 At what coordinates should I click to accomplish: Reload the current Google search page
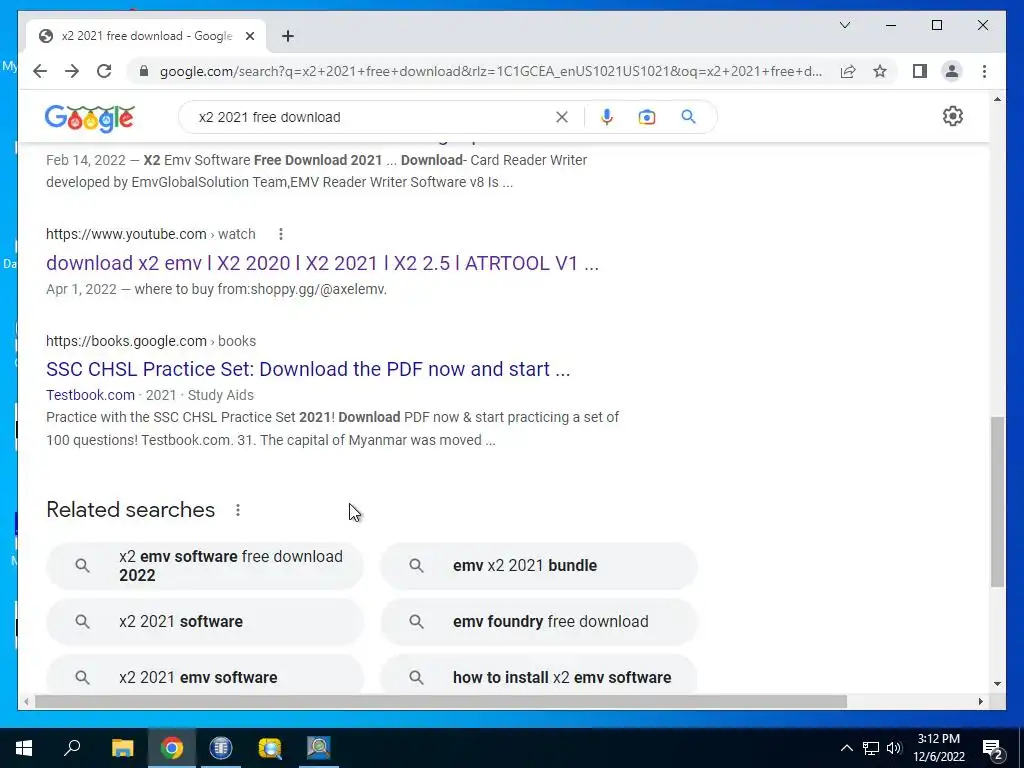tap(104, 71)
